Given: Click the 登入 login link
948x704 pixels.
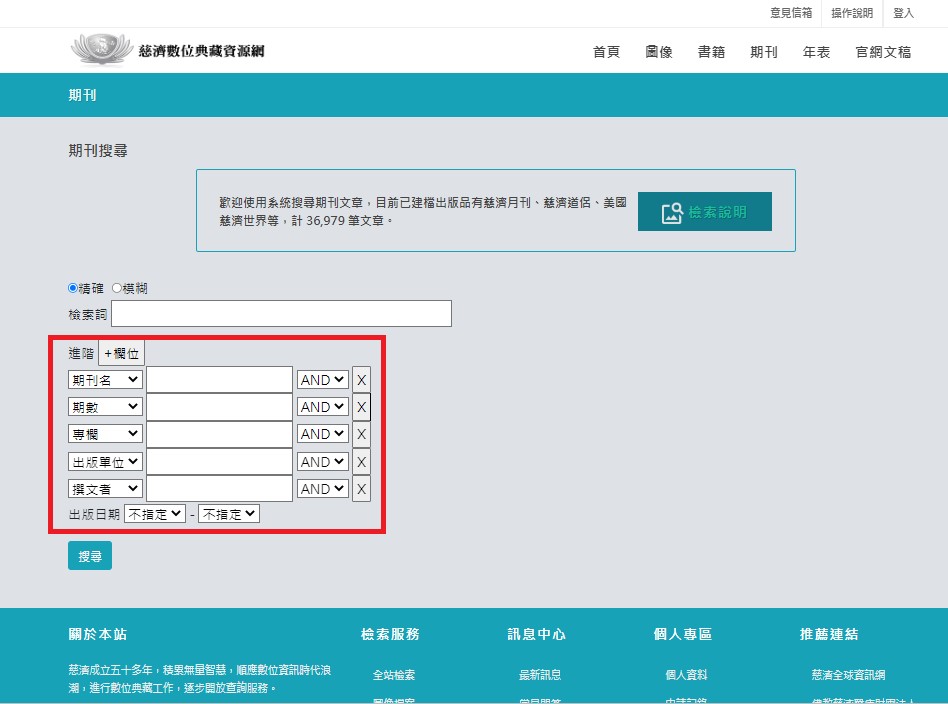Looking at the screenshot, I should click(x=903, y=13).
